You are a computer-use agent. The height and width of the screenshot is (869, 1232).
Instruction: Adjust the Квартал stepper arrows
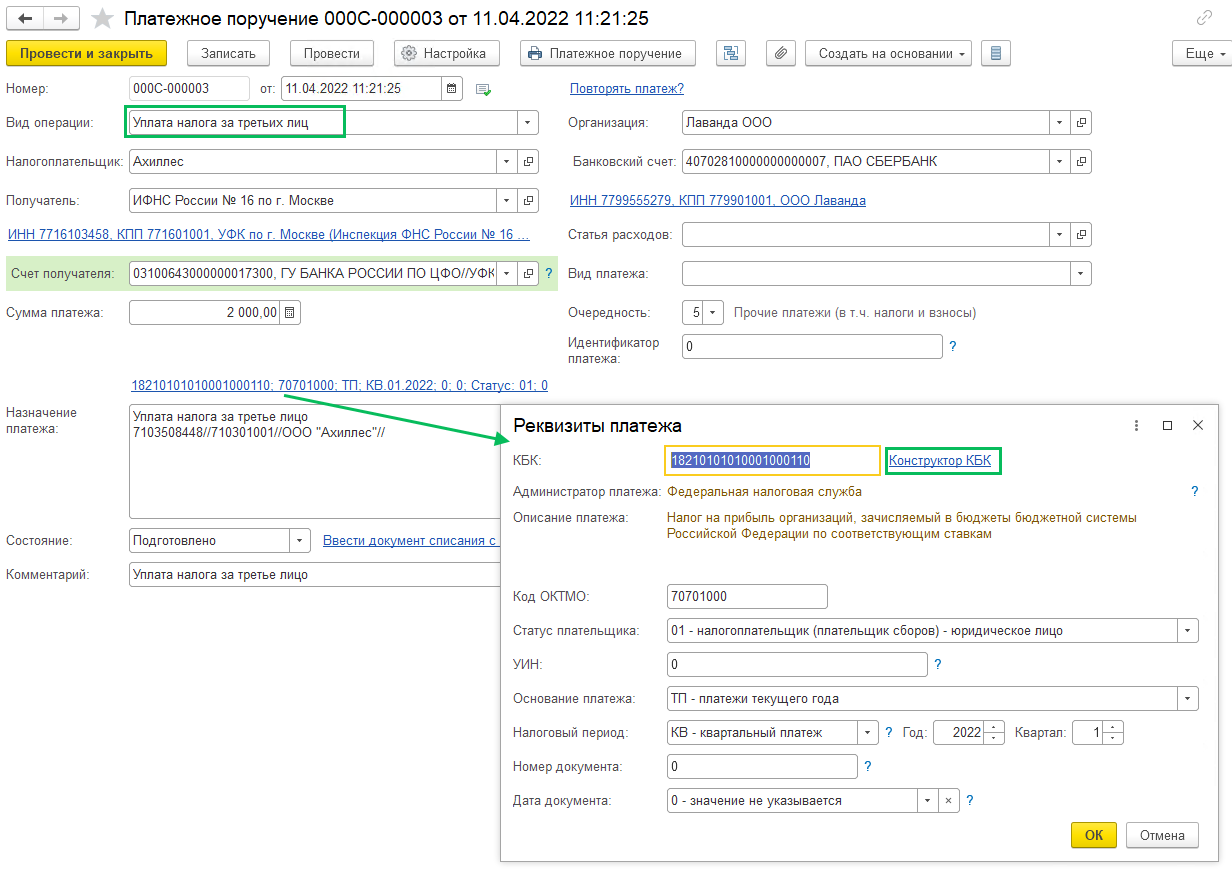coord(1114,733)
